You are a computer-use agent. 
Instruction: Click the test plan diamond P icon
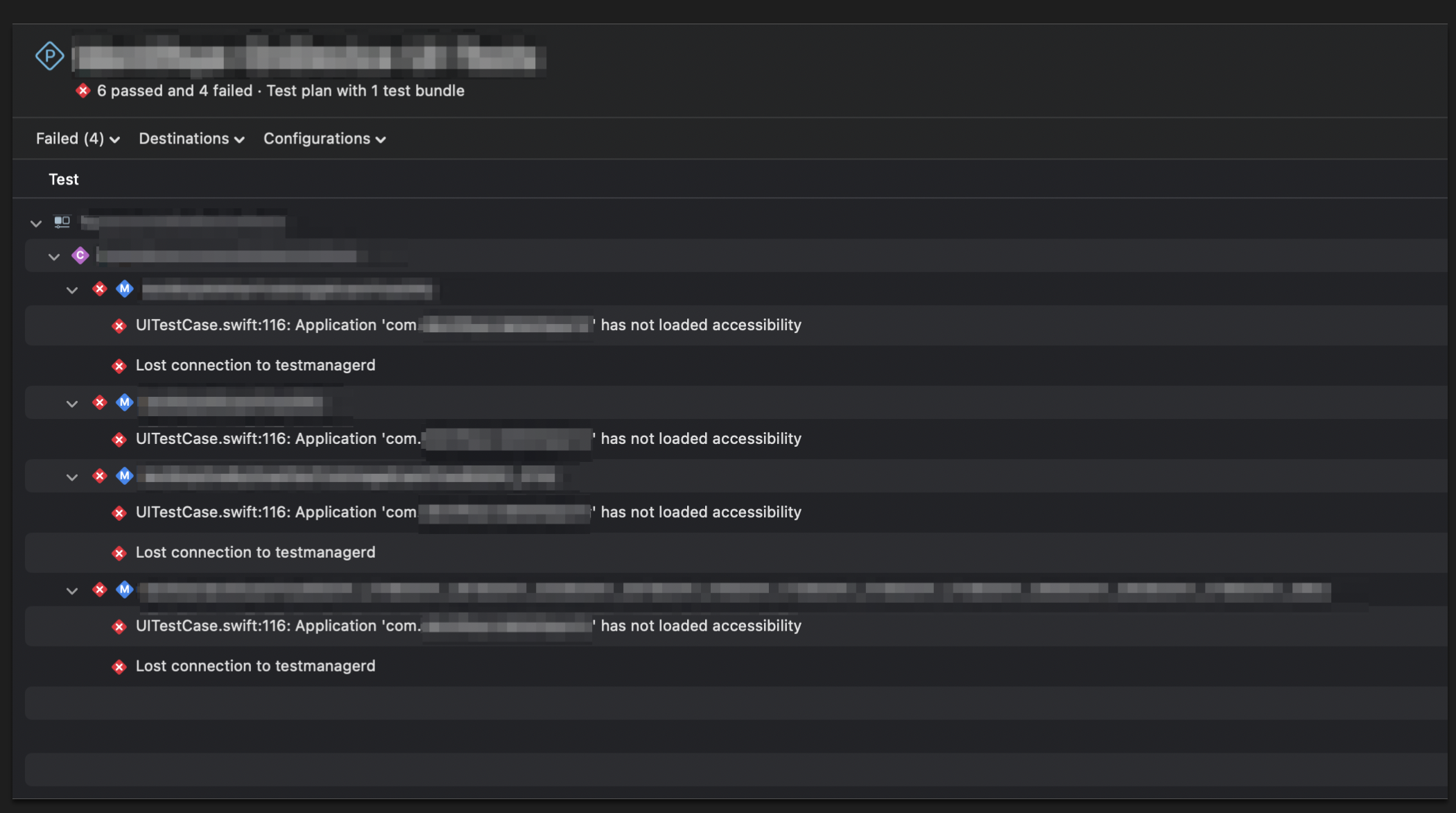(x=49, y=56)
